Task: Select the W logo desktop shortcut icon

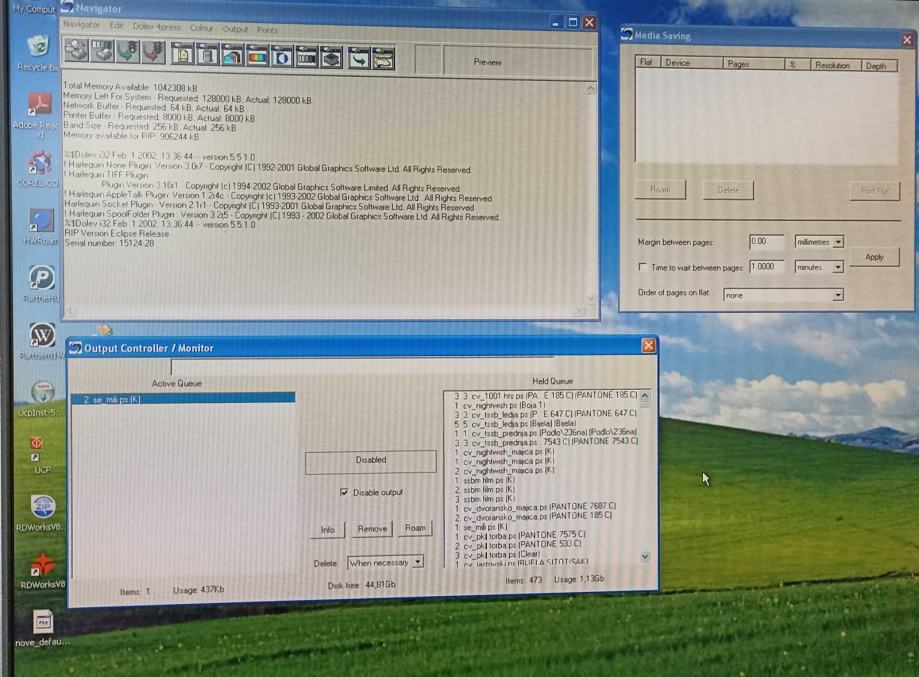Action: [42, 341]
